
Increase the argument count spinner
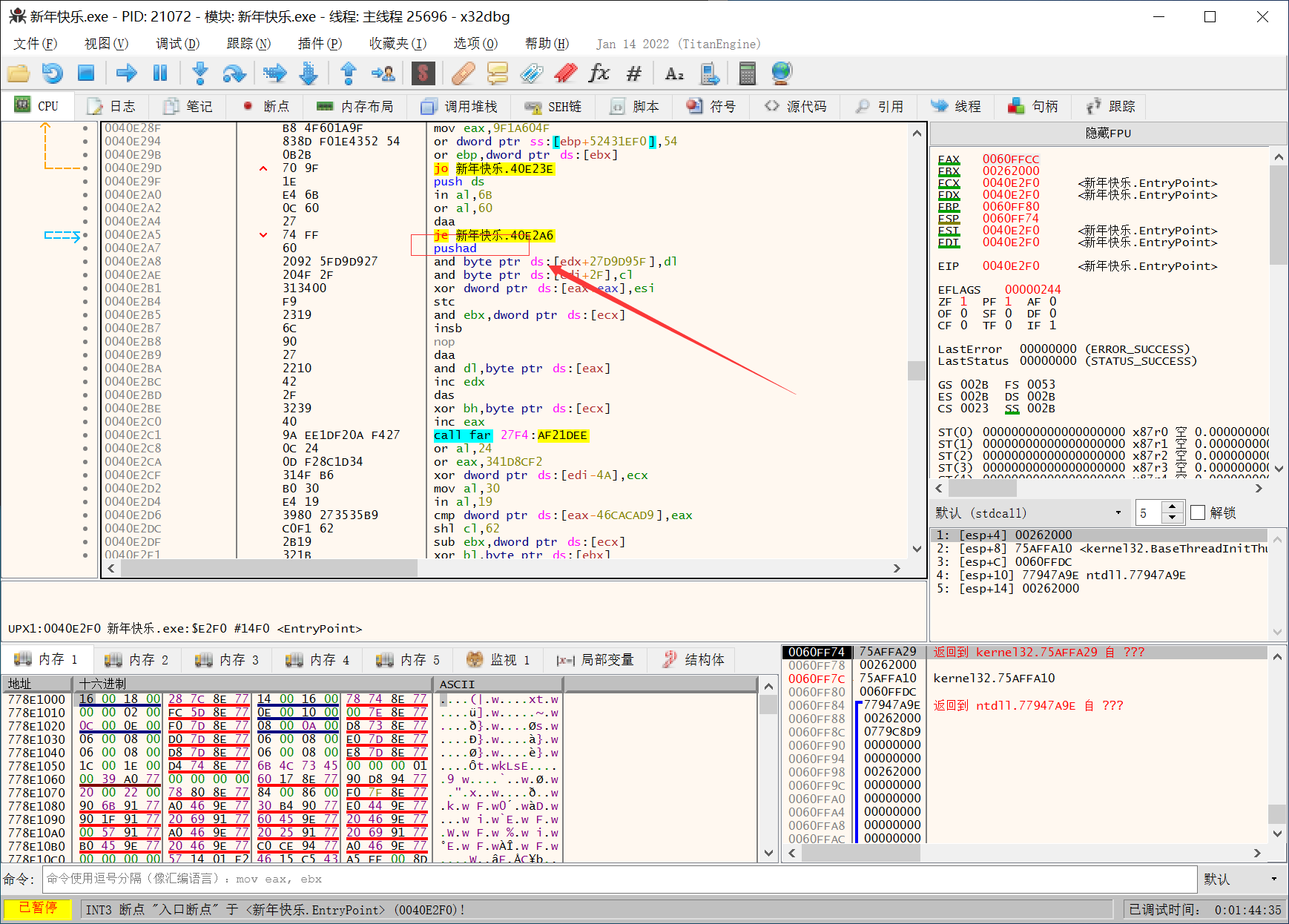pos(1172,507)
